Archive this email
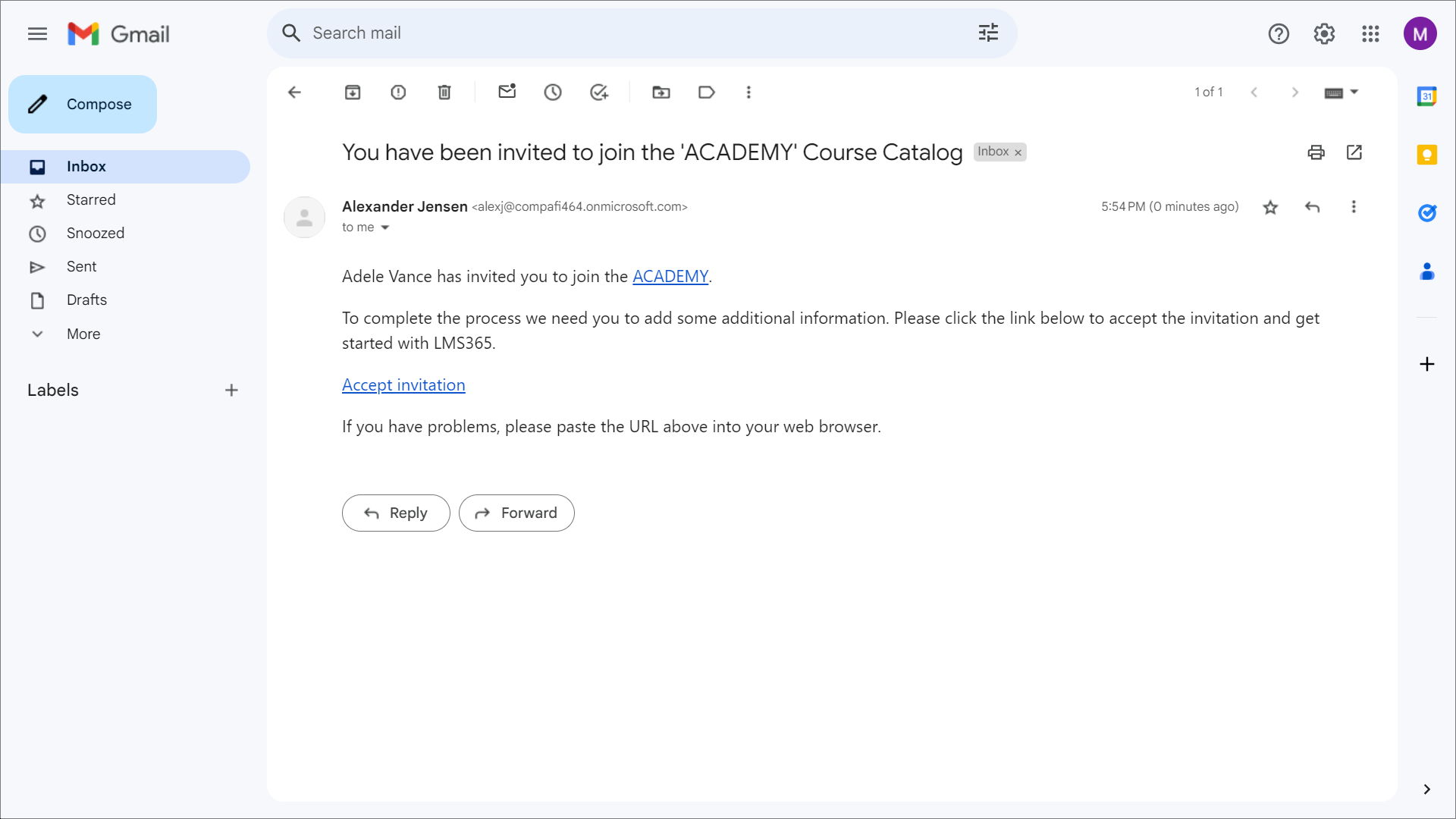Image resolution: width=1456 pixels, height=819 pixels. (353, 93)
